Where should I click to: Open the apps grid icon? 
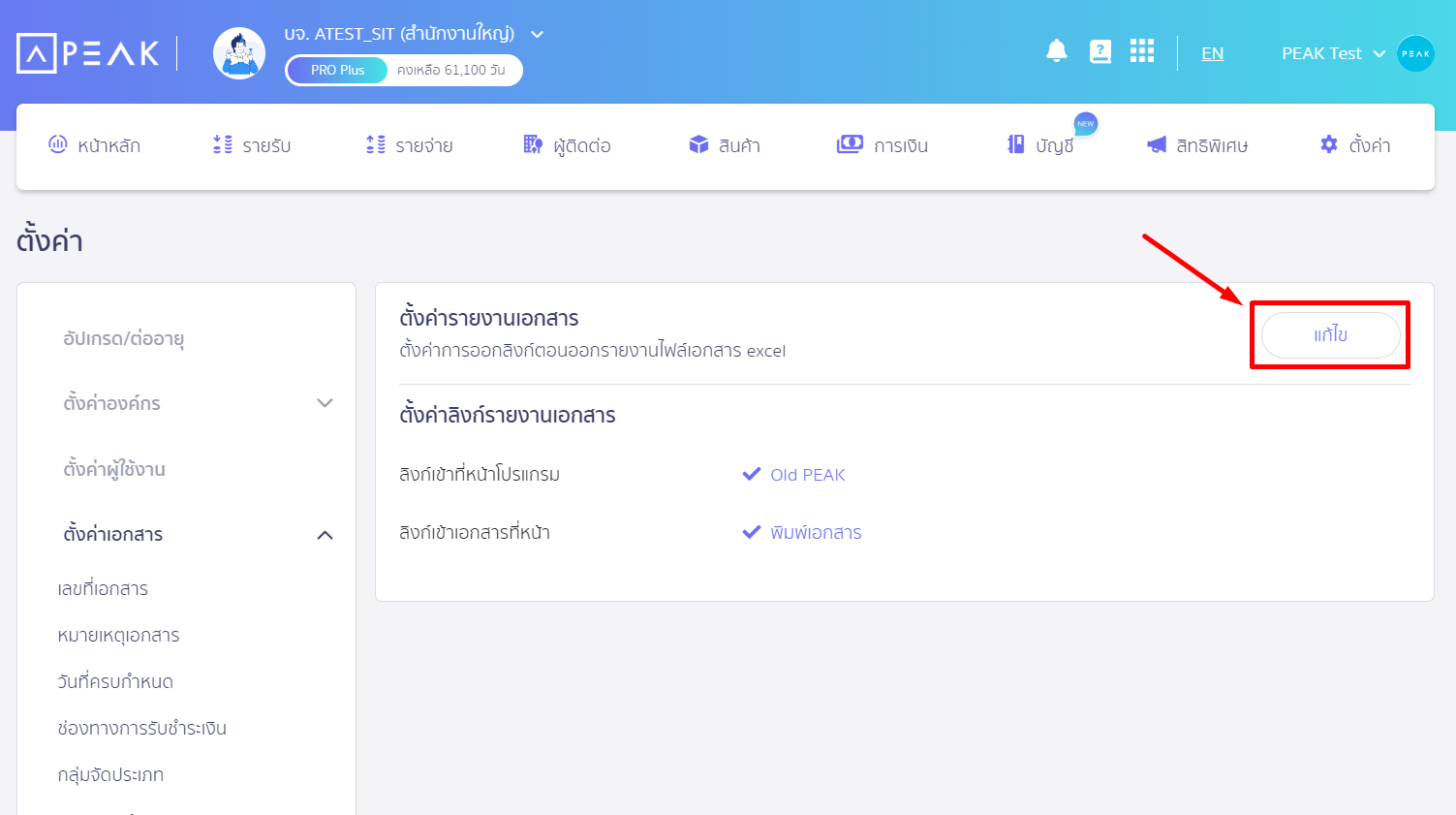1142,51
